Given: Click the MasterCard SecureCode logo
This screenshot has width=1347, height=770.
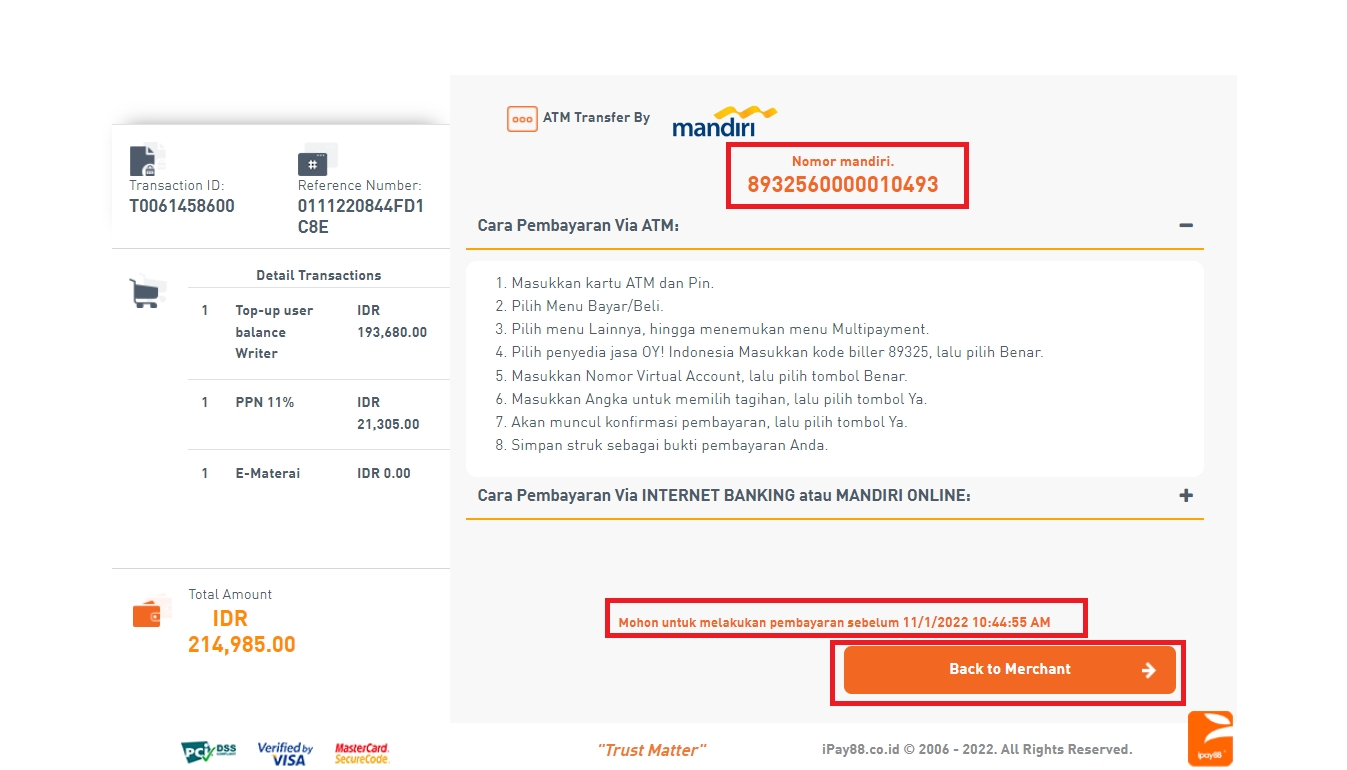Looking at the screenshot, I should (362, 753).
